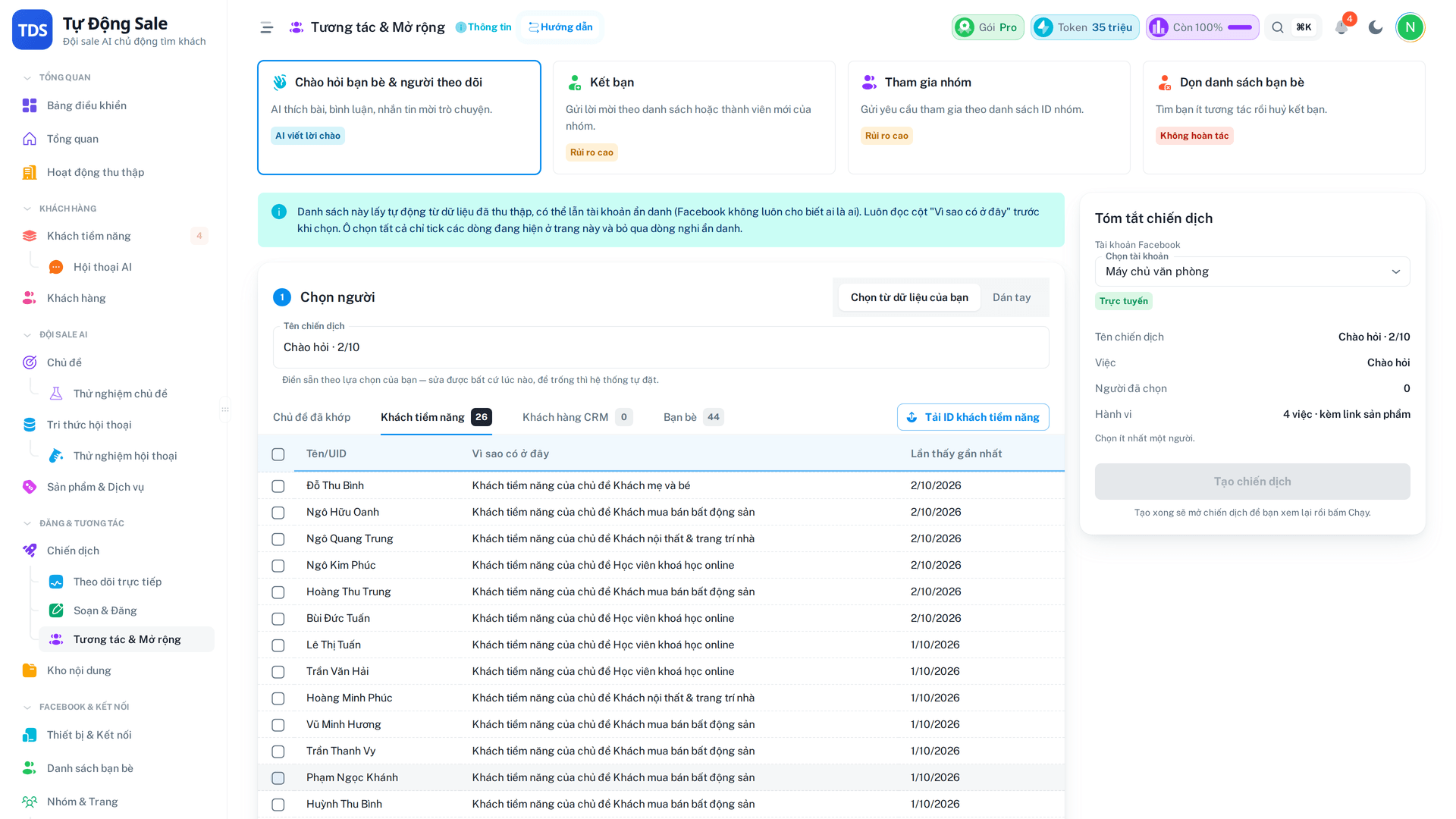Click the Tạo chiến dịch button
The image size is (1456, 819).
tap(1252, 482)
